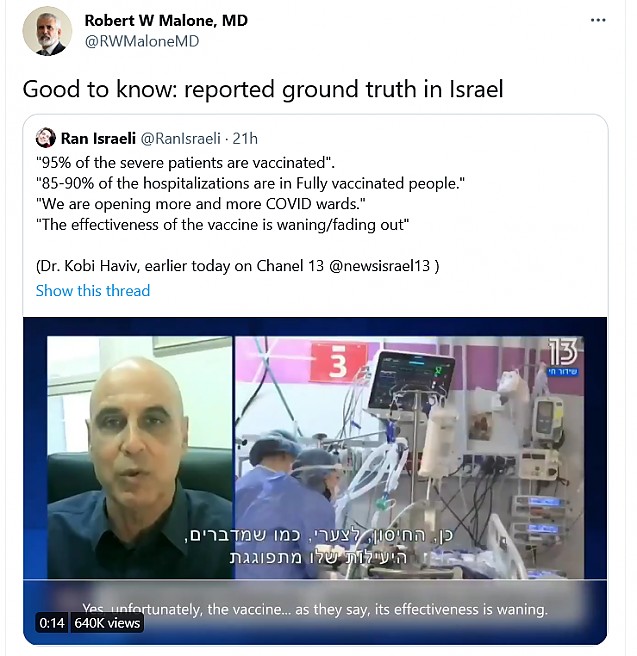
Task: Open the 21h timestamp of quoted tweet
Action: click(x=245, y=138)
